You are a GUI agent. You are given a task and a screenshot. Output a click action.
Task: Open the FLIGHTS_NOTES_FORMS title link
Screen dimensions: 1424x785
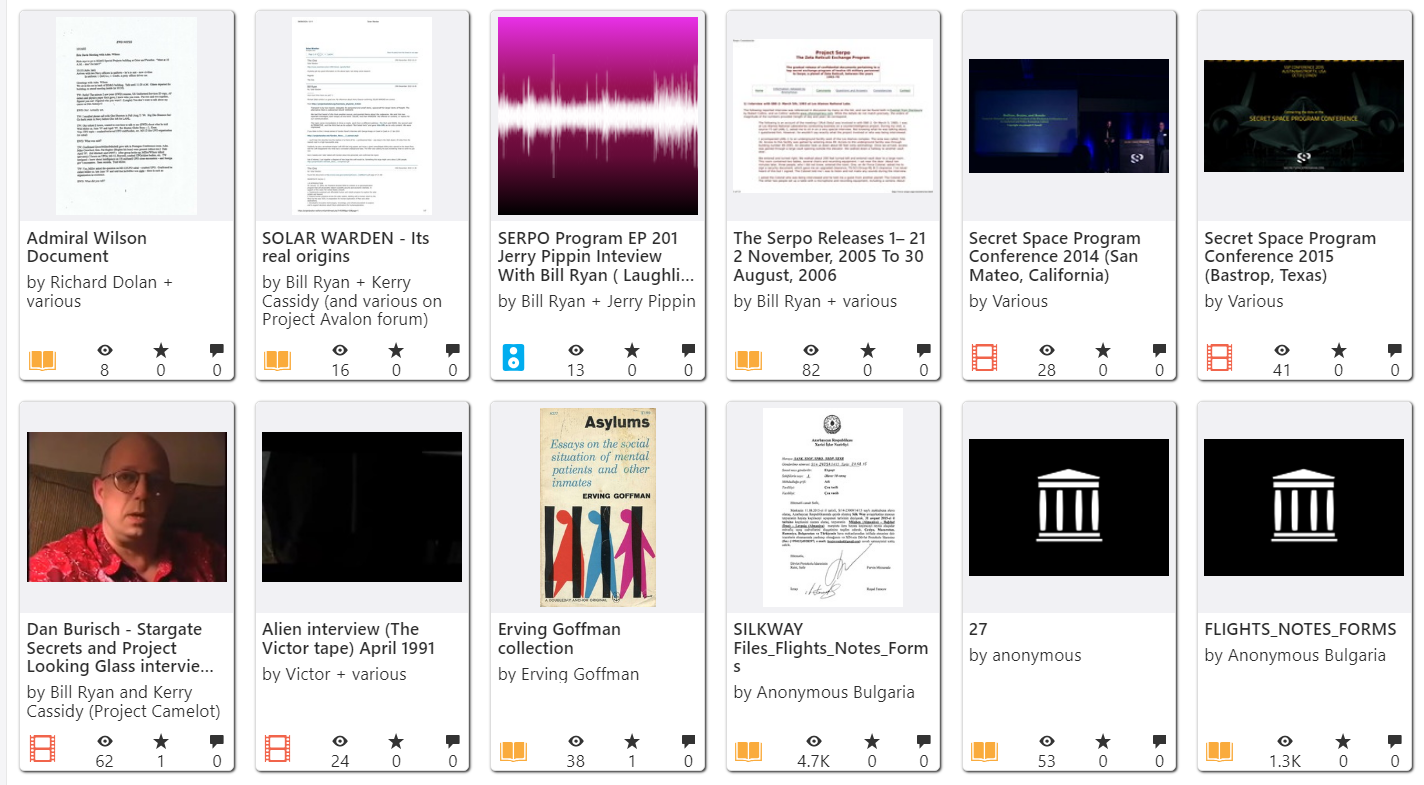1300,629
